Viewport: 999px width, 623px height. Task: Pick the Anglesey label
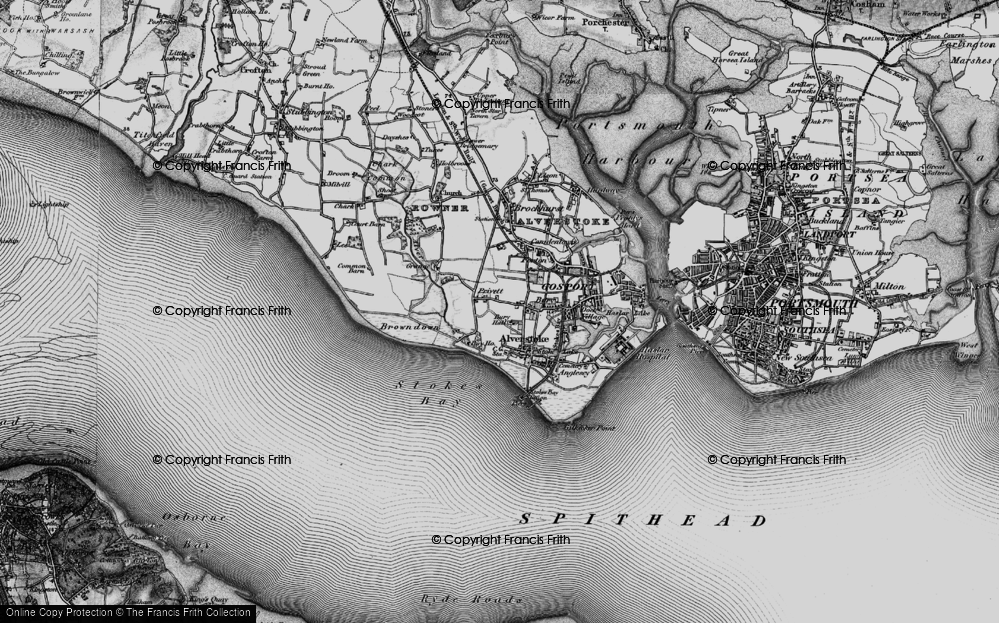click(574, 374)
